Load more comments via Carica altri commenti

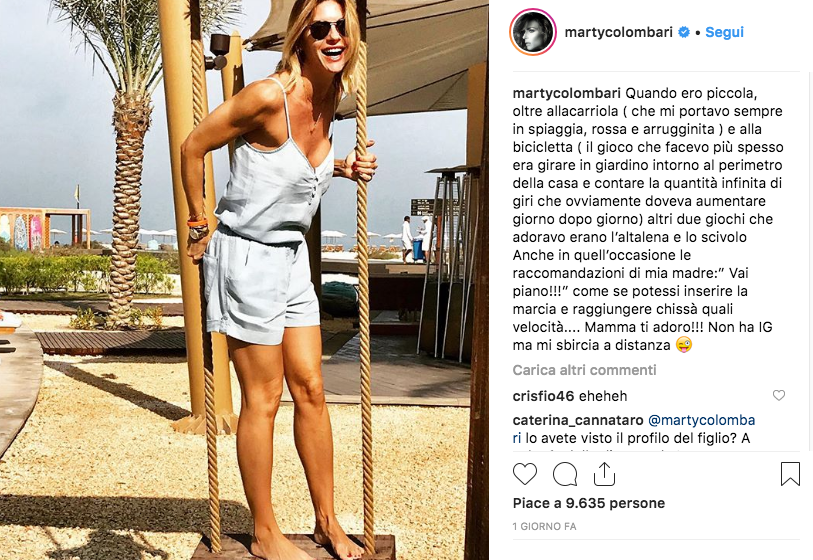pos(584,370)
